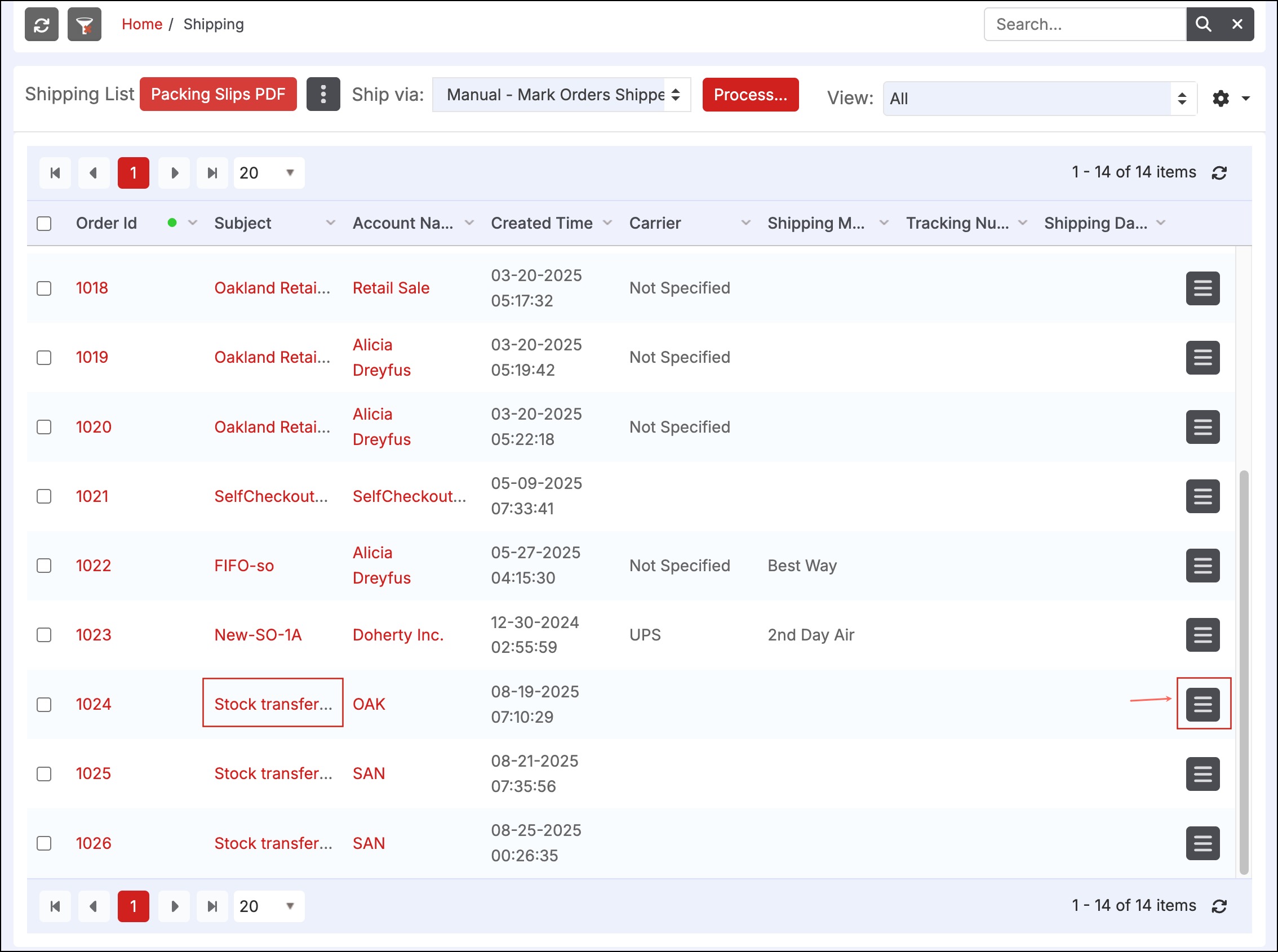This screenshot has width=1278, height=952.
Task: Refresh grid using top pager refresh icon
Action: pyautogui.click(x=1219, y=173)
